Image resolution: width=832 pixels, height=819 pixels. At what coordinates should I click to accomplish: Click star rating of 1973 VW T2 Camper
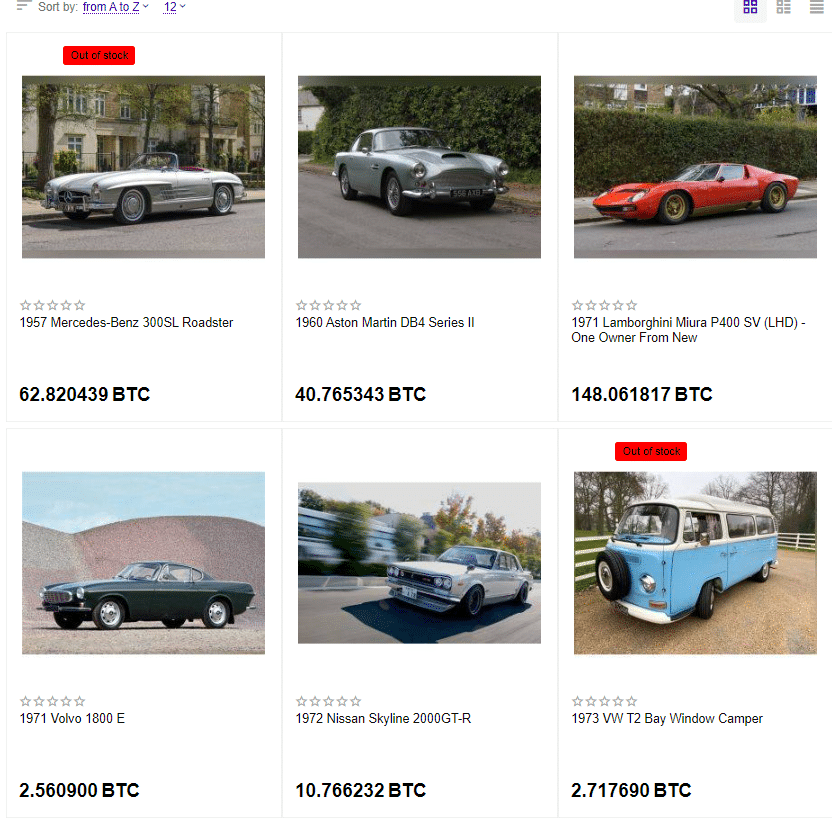coord(604,701)
